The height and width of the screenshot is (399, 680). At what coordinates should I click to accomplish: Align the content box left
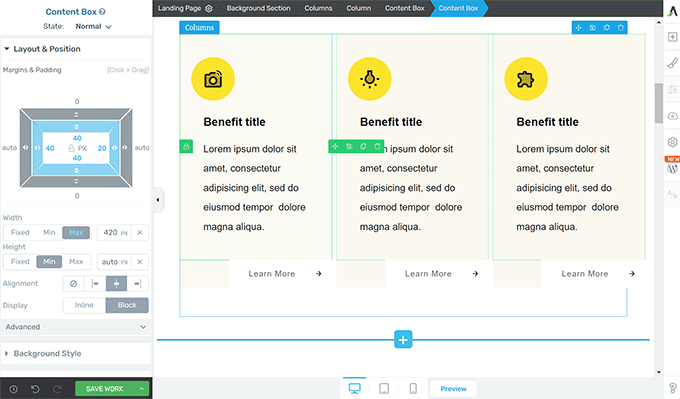pos(95,284)
